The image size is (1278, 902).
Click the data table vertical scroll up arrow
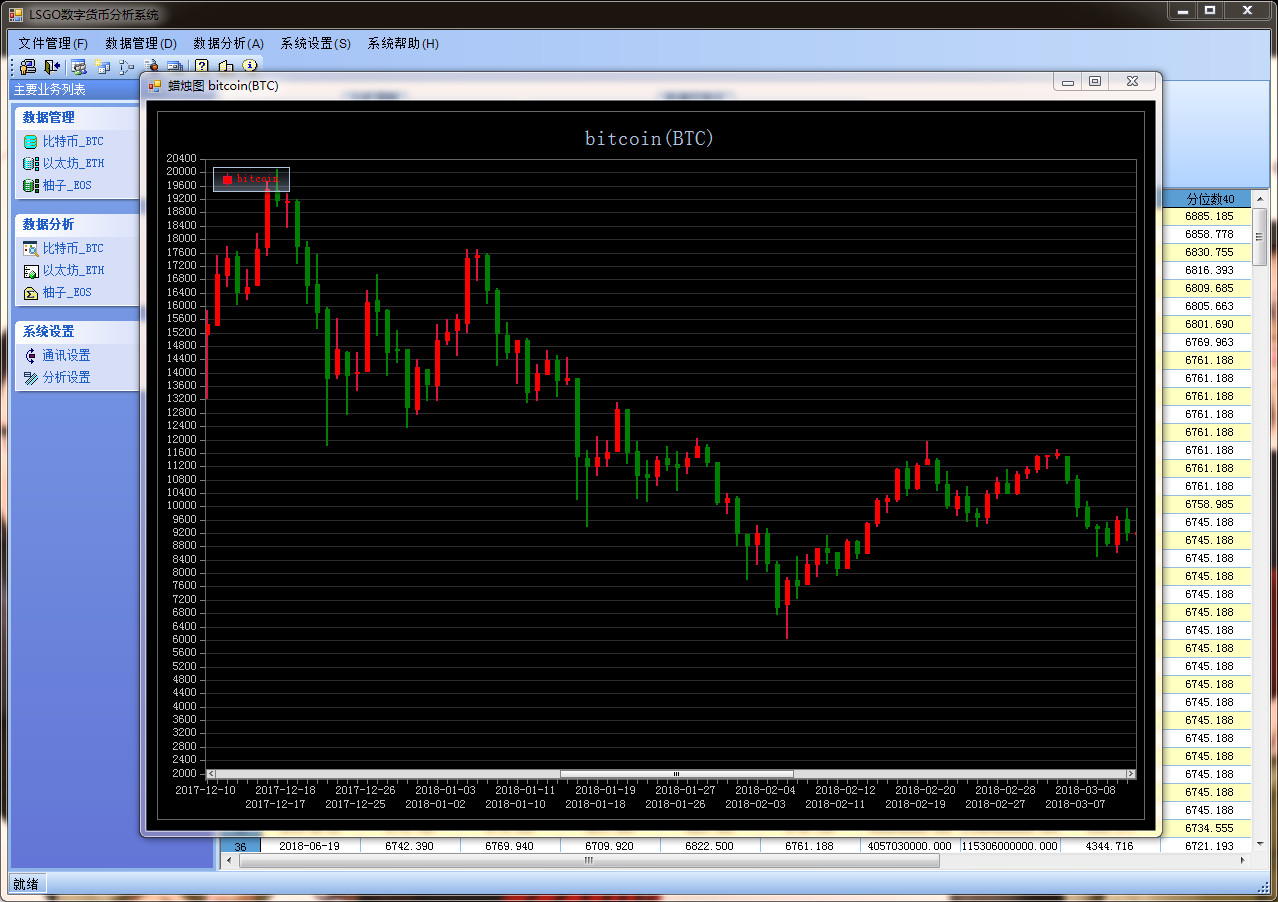coord(1260,198)
